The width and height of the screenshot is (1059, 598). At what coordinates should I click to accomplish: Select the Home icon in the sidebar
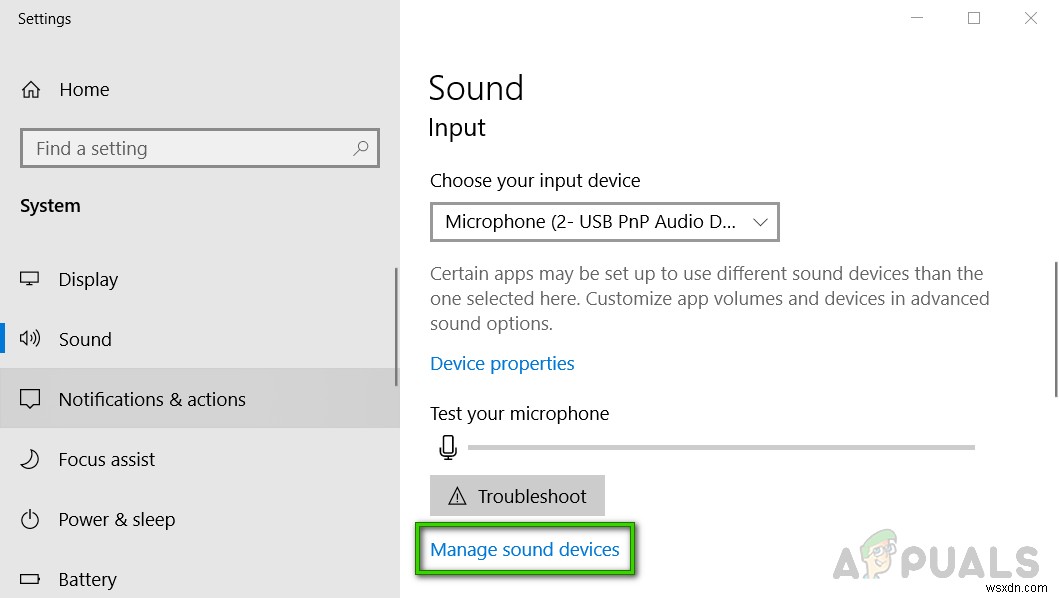point(31,89)
